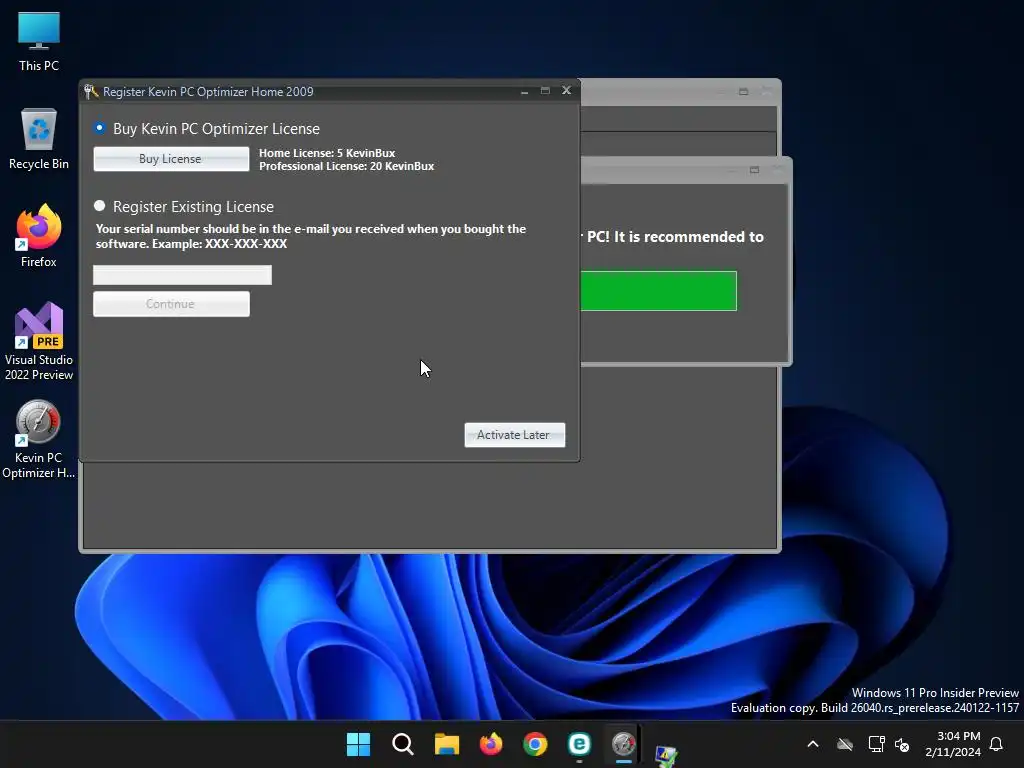1024x768 pixels.
Task: Click the Buy License button
Action: [171, 159]
